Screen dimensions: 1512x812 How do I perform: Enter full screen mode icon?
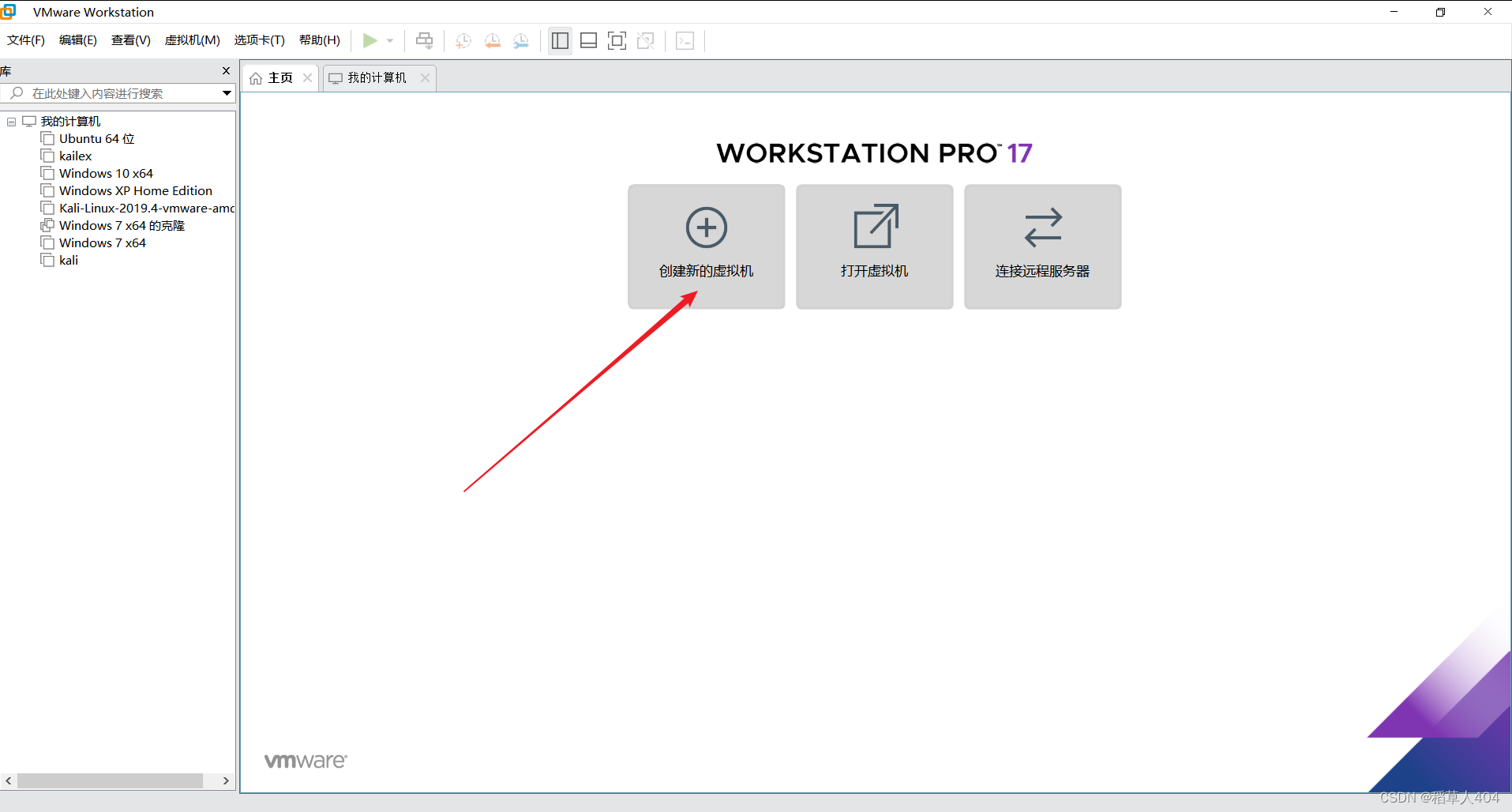[617, 40]
